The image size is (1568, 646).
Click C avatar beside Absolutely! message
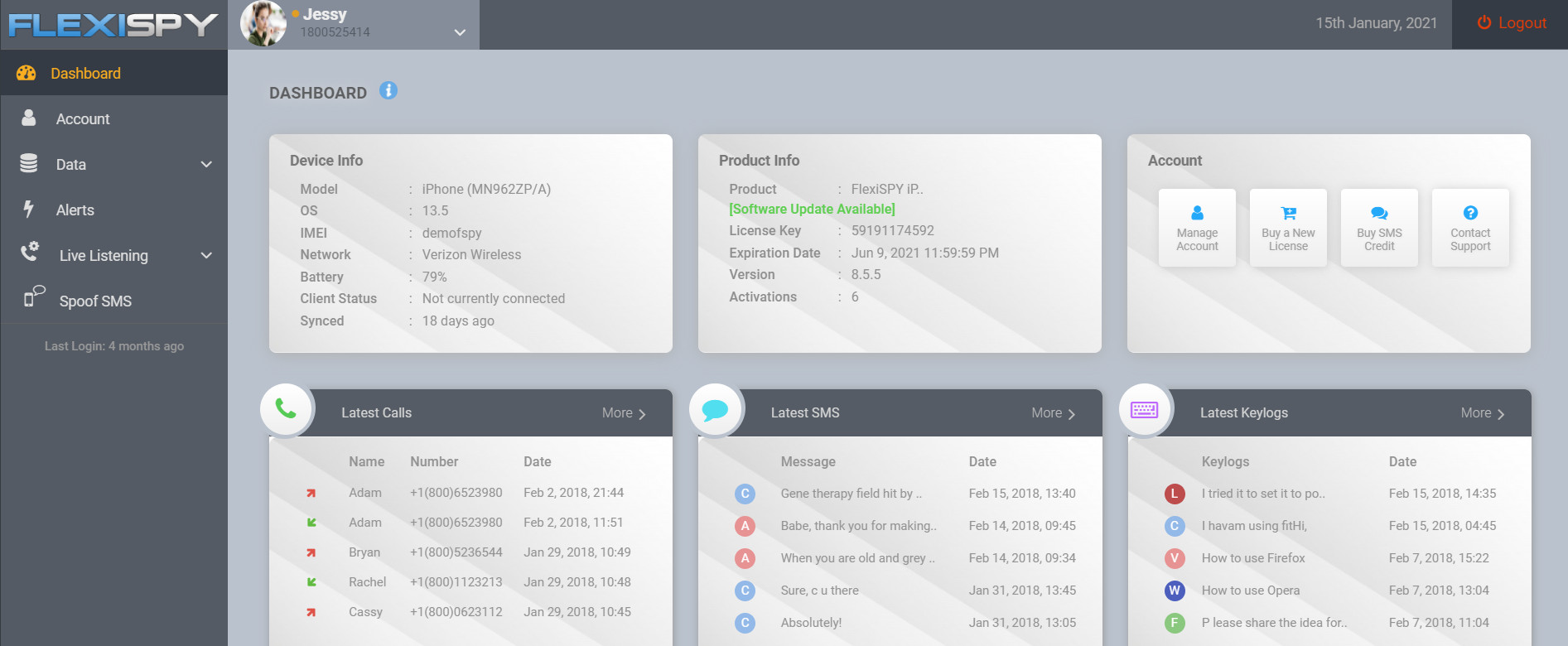pos(745,623)
